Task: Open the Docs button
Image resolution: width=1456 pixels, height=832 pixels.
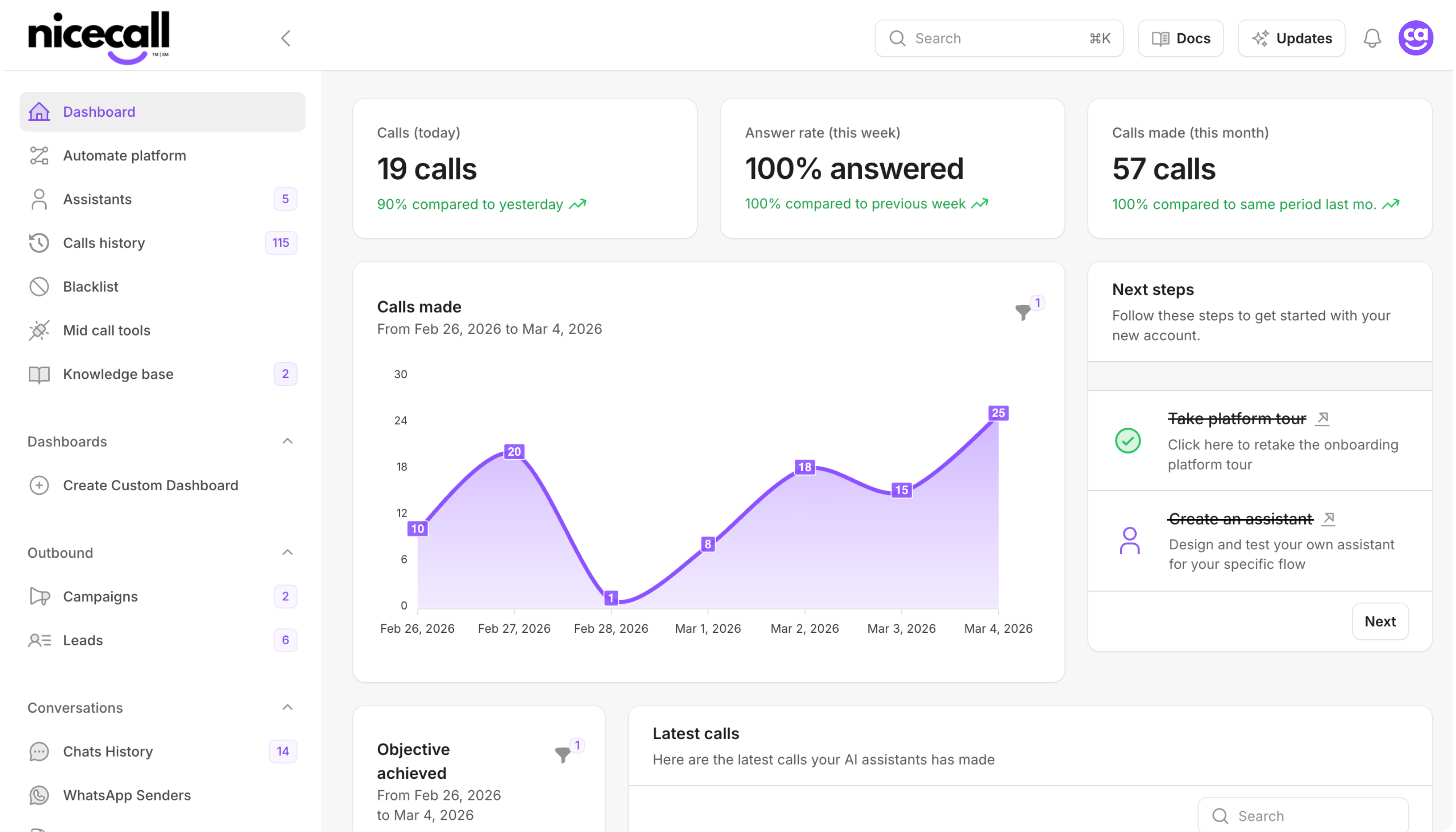Action: coord(1180,38)
